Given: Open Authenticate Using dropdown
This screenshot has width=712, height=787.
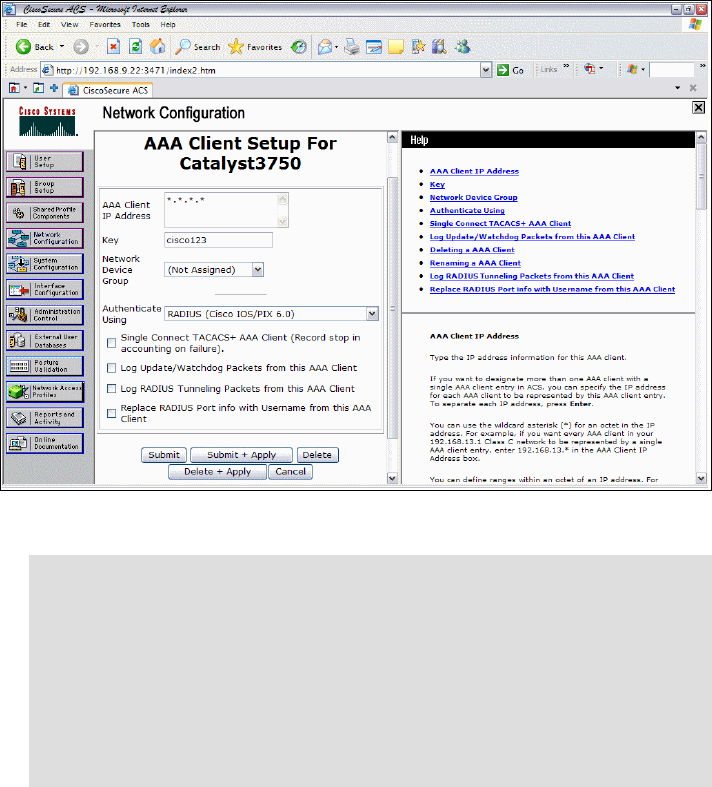Looking at the screenshot, I should (372, 314).
